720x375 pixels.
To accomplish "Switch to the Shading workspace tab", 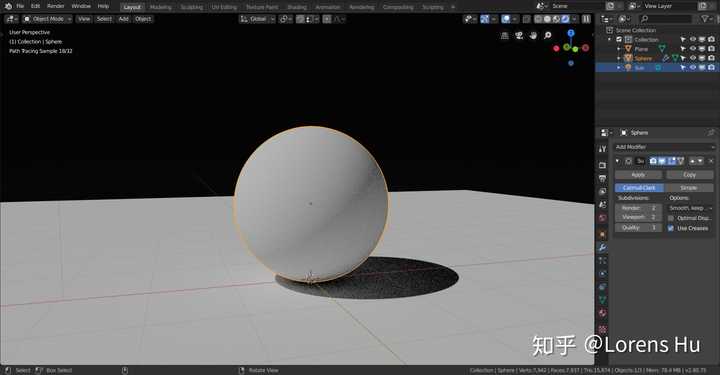I will (x=297, y=7).
